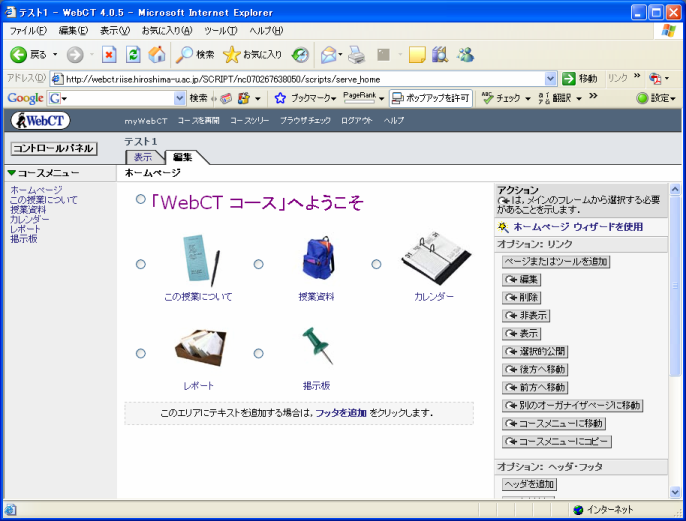Screen dimensions: 686x521
Task: Open the お気に入り(A) menu
Action: coord(167,31)
